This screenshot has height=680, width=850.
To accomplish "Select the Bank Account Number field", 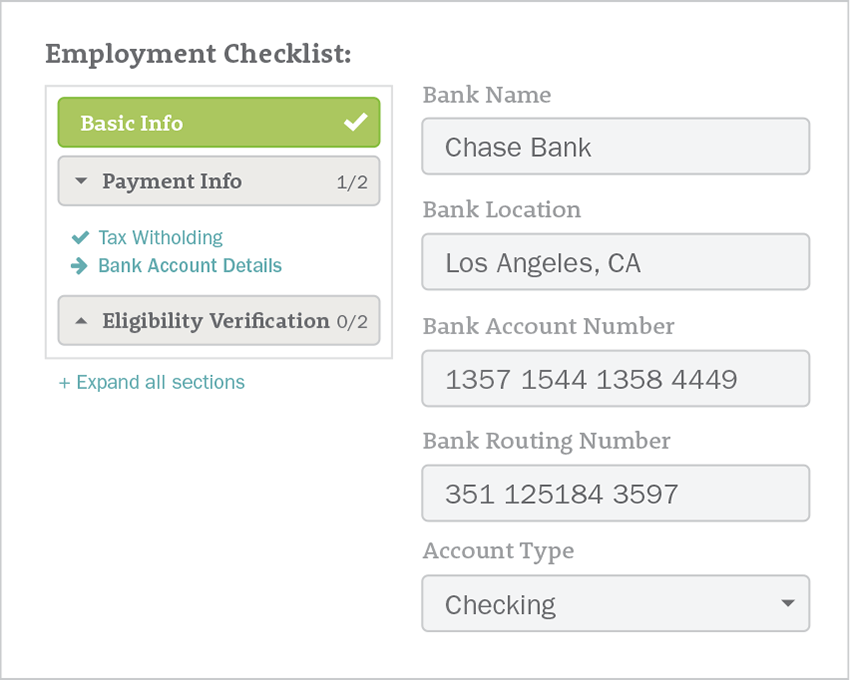I will pos(615,379).
